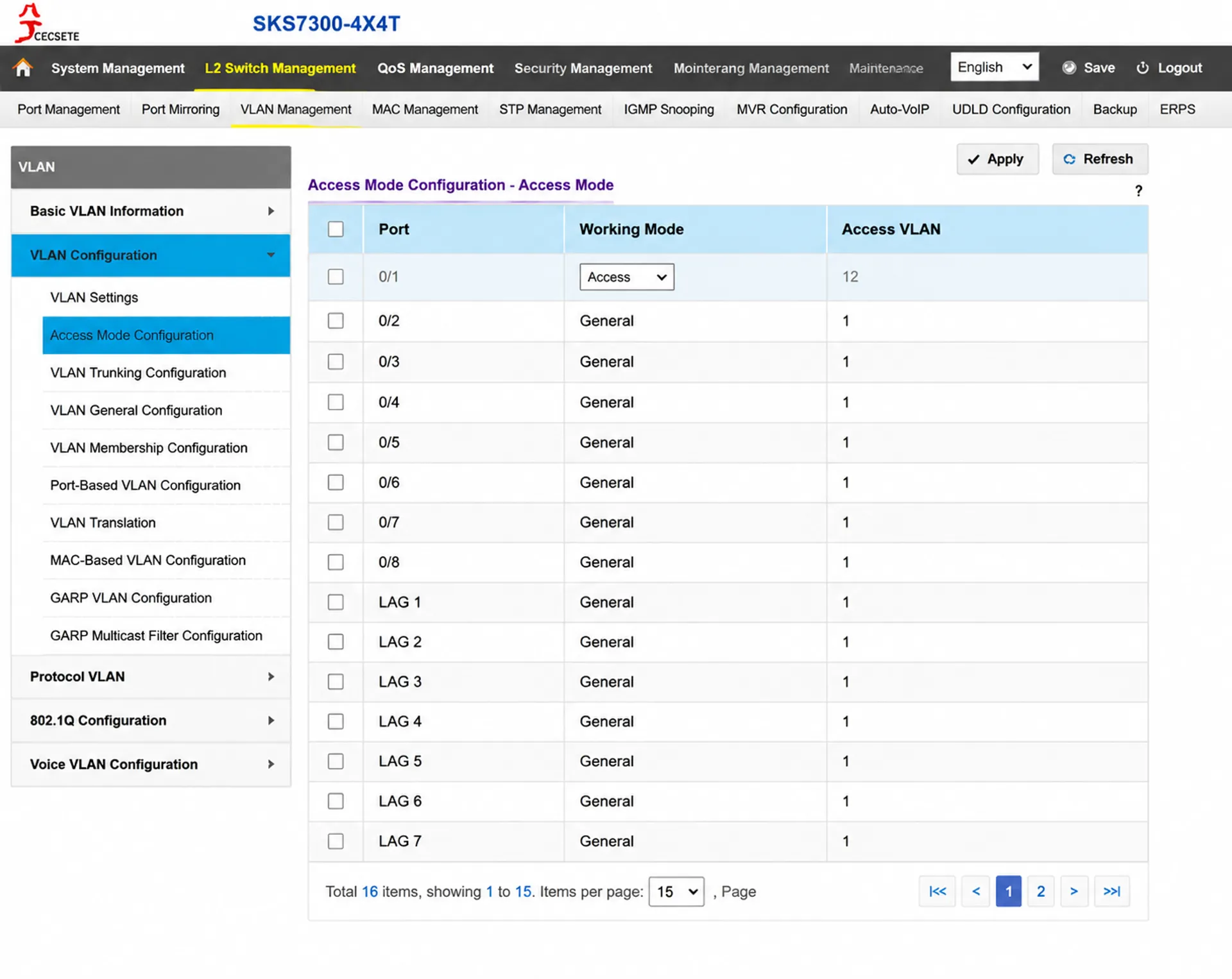Viewport: 1232px width, 979px height.
Task: Check the box for LAG 7
Action: (x=336, y=841)
